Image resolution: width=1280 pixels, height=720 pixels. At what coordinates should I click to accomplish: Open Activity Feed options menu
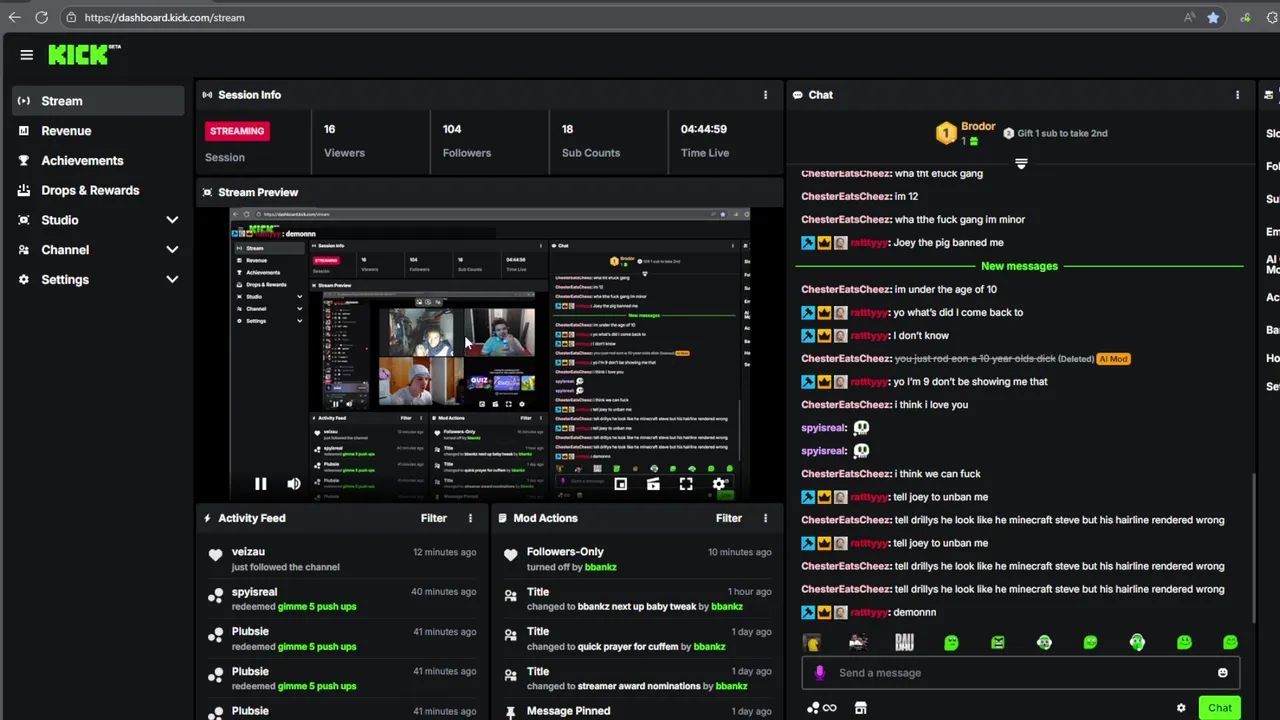[470, 518]
